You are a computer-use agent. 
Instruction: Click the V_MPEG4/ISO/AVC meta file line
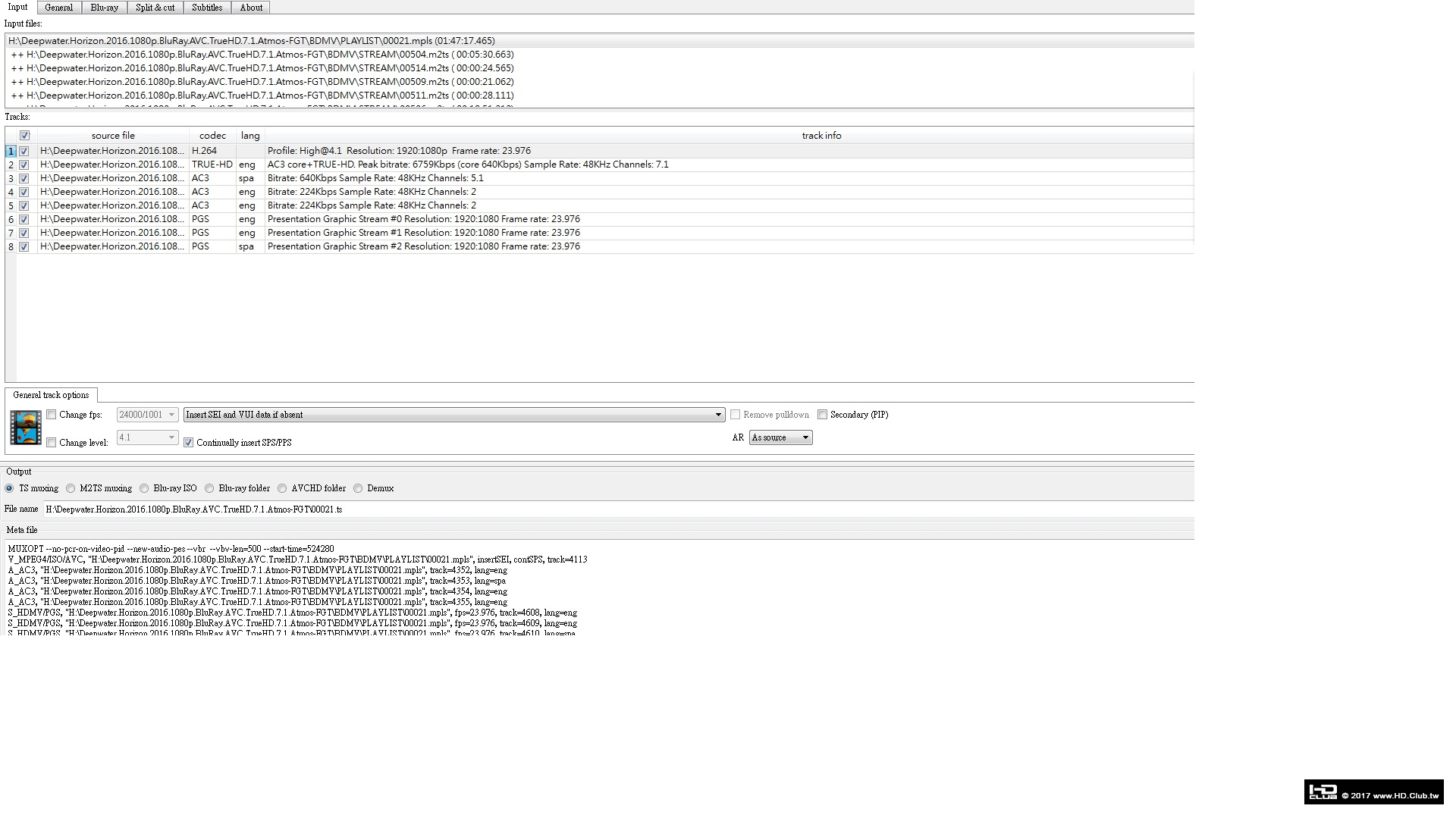pos(297,560)
